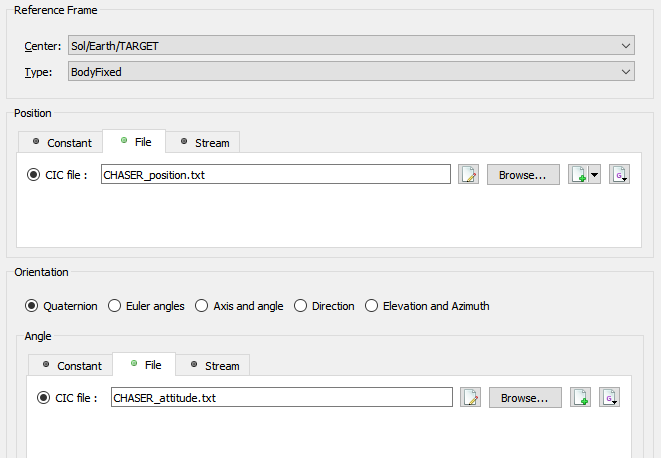This screenshot has width=661, height=458.
Task: Choose Elevation and Azimuth option
Action: (x=427, y=306)
